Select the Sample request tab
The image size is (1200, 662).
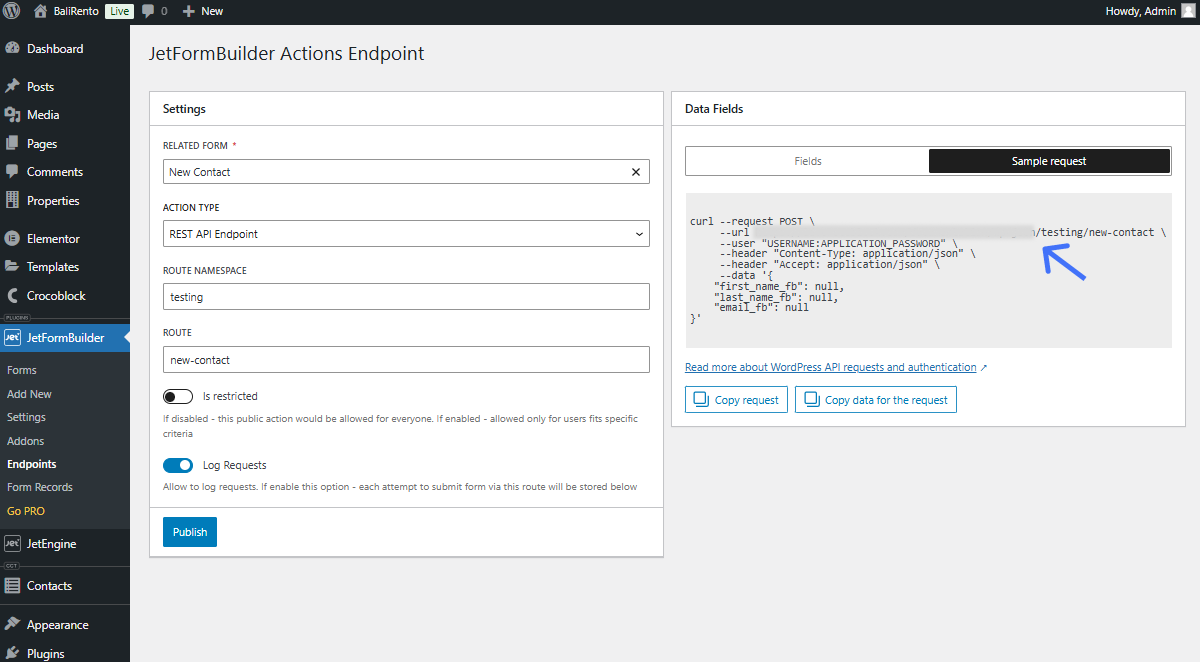[x=1049, y=160]
